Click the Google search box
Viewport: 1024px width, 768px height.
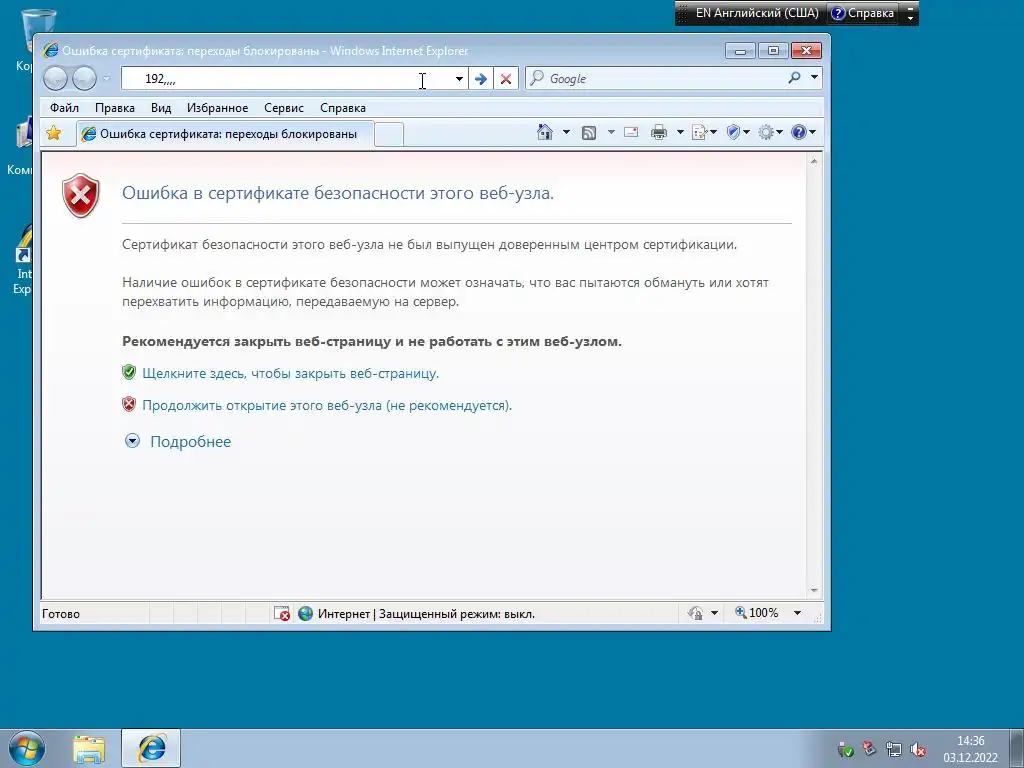[666, 78]
